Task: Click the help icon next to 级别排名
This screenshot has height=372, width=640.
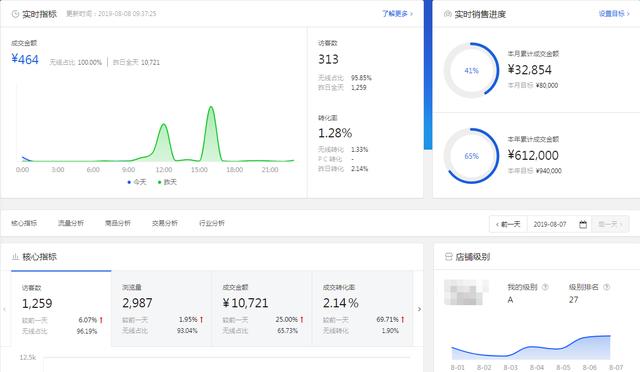Action: point(607,287)
